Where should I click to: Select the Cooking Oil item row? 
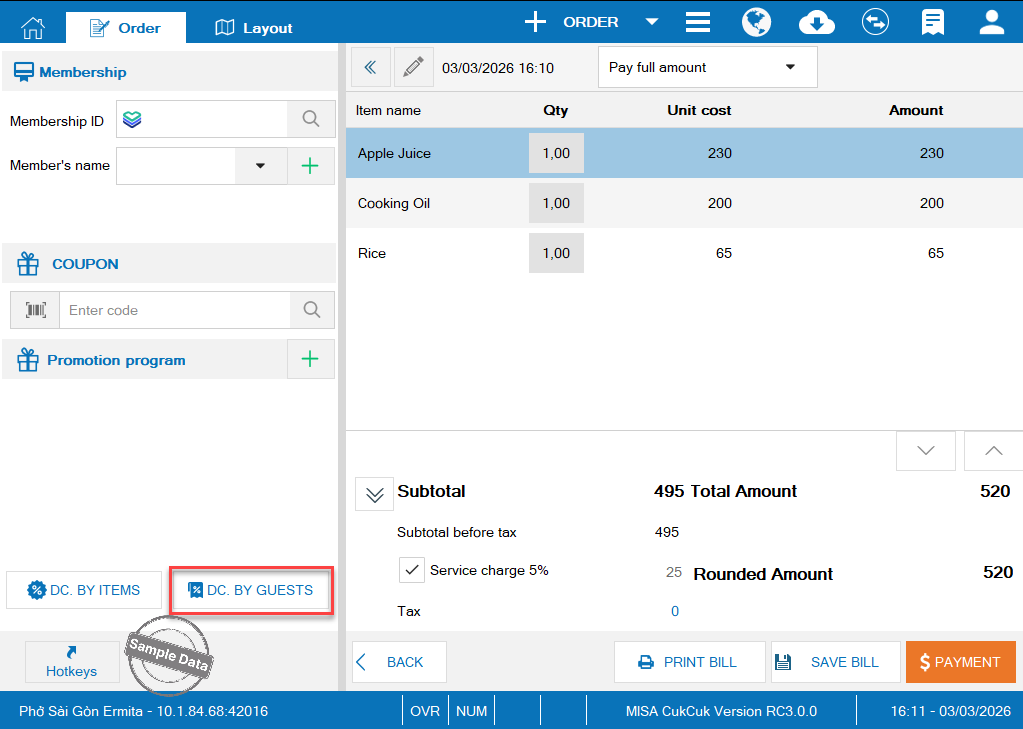(650, 203)
